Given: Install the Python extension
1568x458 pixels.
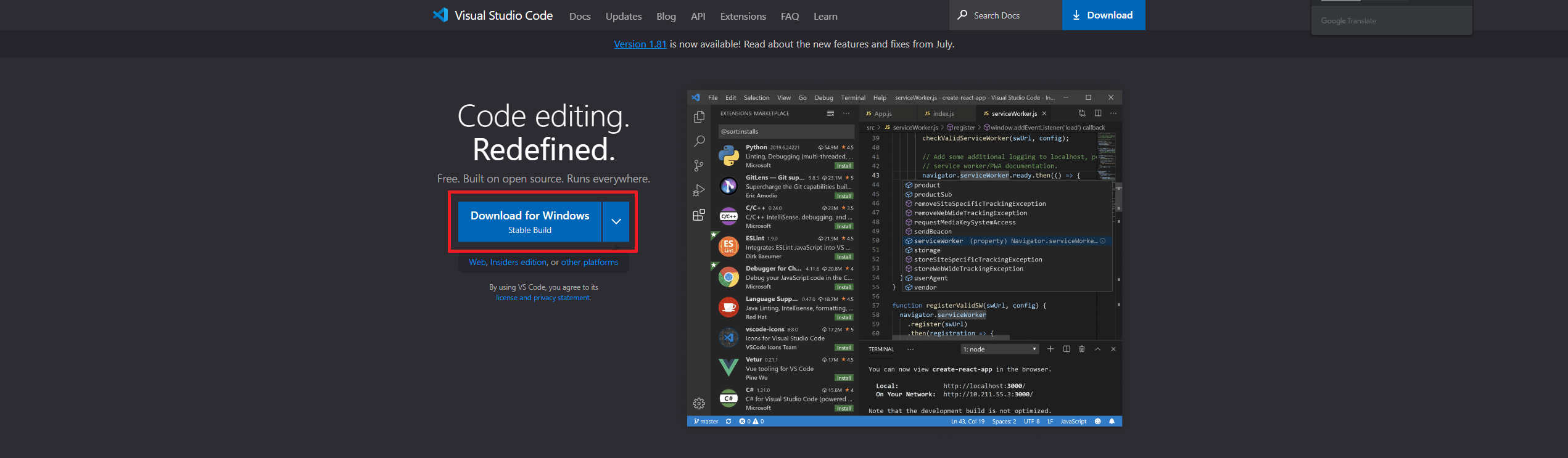Looking at the screenshot, I should pyautogui.click(x=844, y=166).
